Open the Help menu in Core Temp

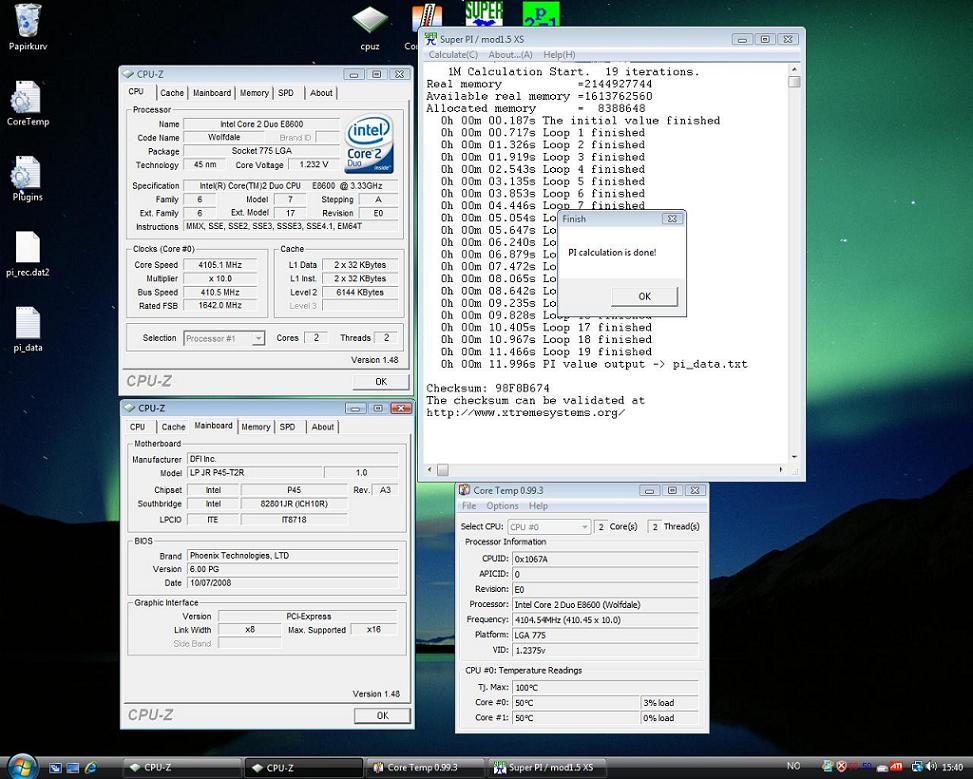(538, 506)
